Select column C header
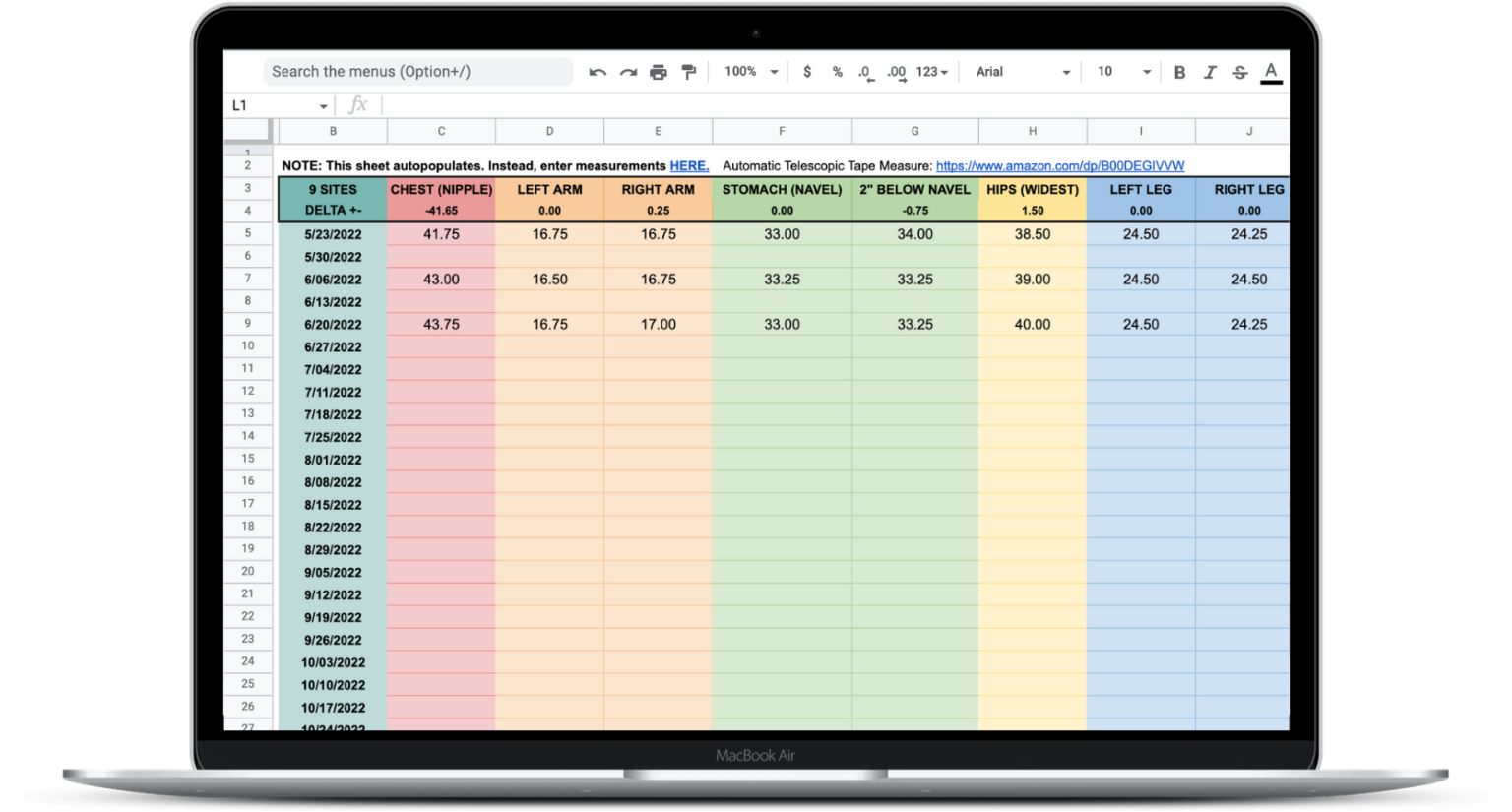The image size is (1512, 812). (441, 130)
